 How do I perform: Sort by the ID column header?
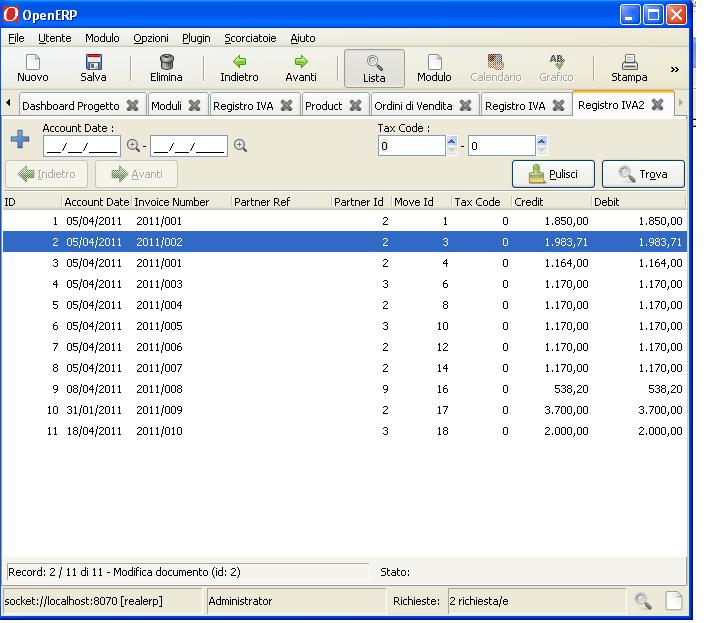coord(31,202)
